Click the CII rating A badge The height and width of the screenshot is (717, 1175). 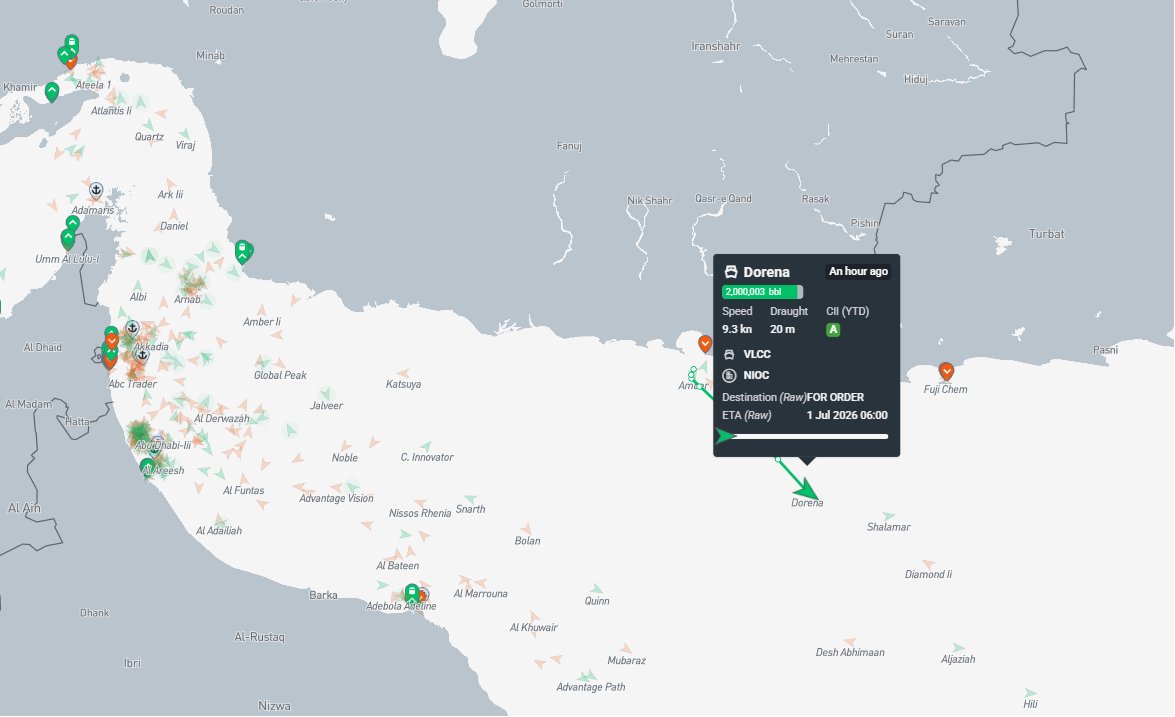[833, 330]
